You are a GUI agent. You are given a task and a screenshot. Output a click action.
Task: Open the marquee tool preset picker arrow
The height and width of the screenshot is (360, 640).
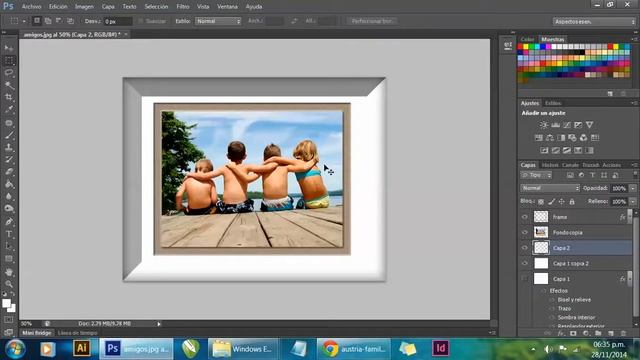coord(24,21)
